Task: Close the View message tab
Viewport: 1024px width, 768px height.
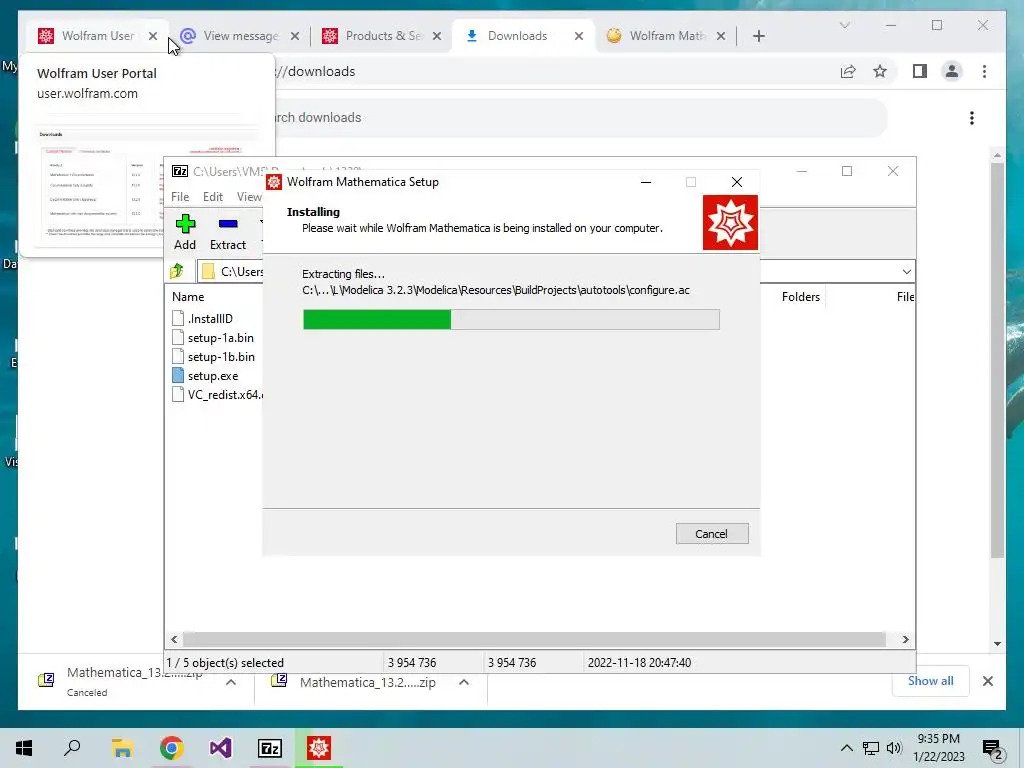Action: click(295, 36)
